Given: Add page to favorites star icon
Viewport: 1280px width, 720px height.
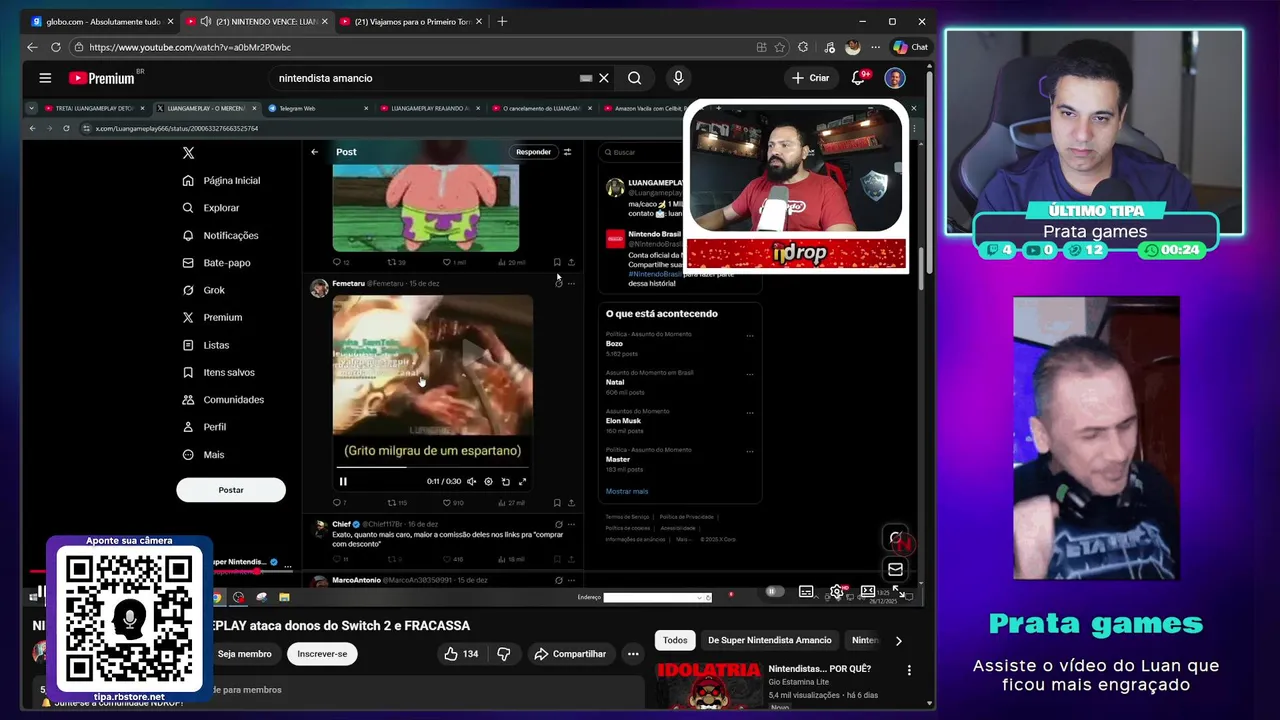Looking at the screenshot, I should click(780, 47).
